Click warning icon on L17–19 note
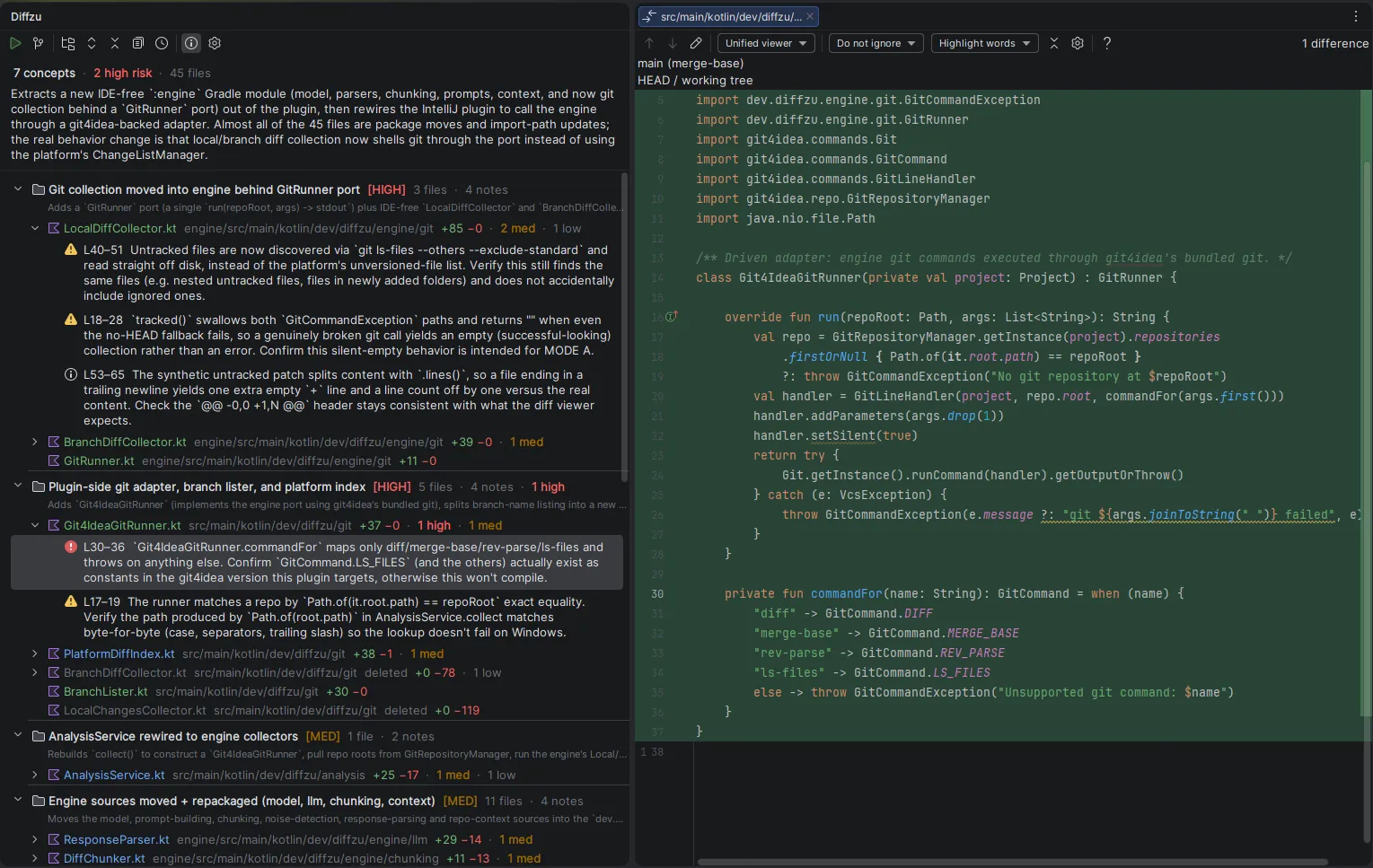This screenshot has width=1373, height=868. (x=71, y=601)
